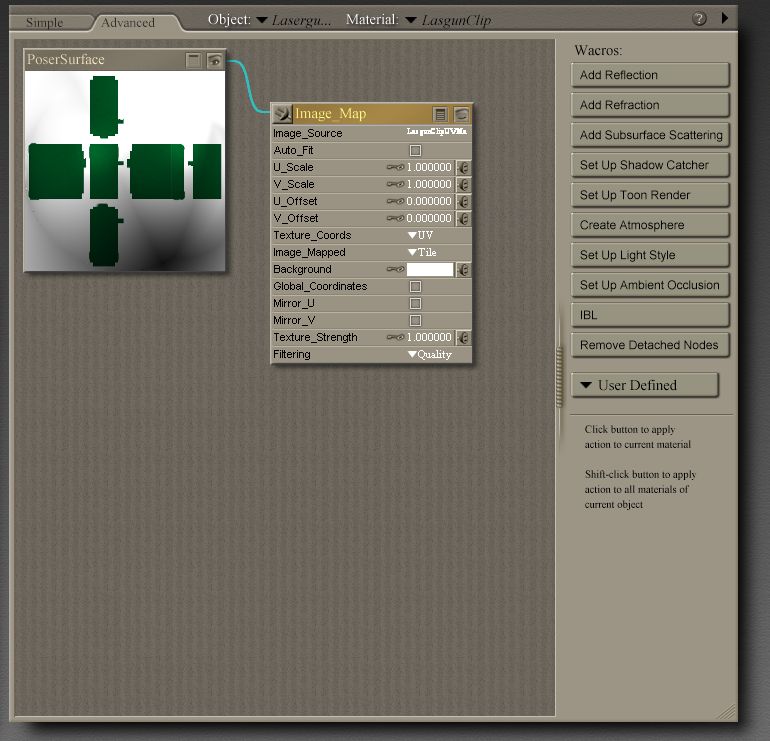Open the Texture_Coords UV dropdown
Image resolution: width=770 pixels, height=741 pixels.
click(421, 235)
